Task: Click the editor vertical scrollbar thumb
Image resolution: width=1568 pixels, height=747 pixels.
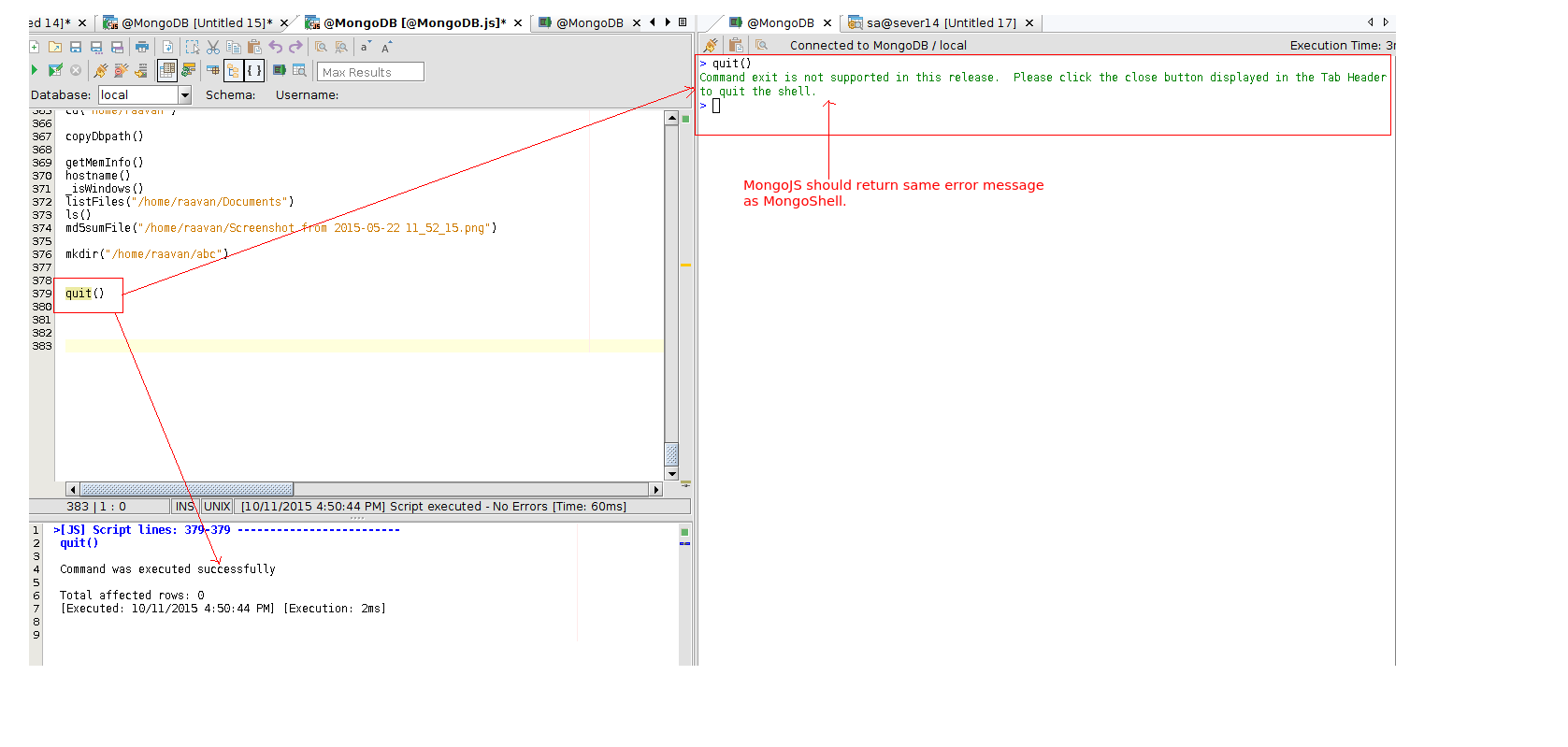Action: click(671, 453)
